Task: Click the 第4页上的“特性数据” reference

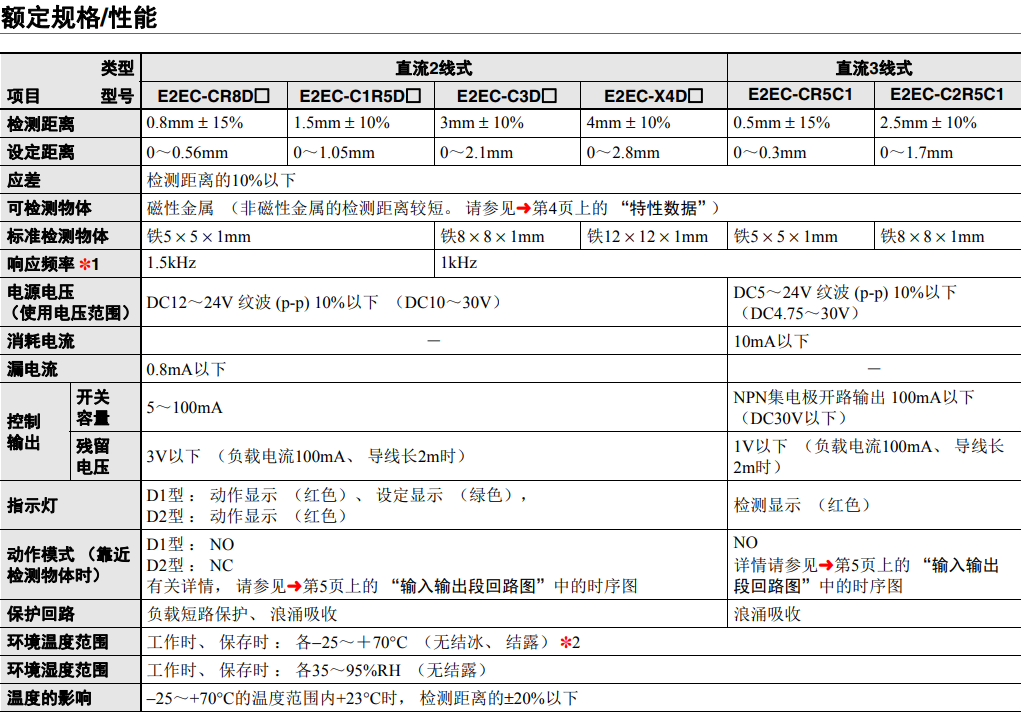Action: click(620, 208)
